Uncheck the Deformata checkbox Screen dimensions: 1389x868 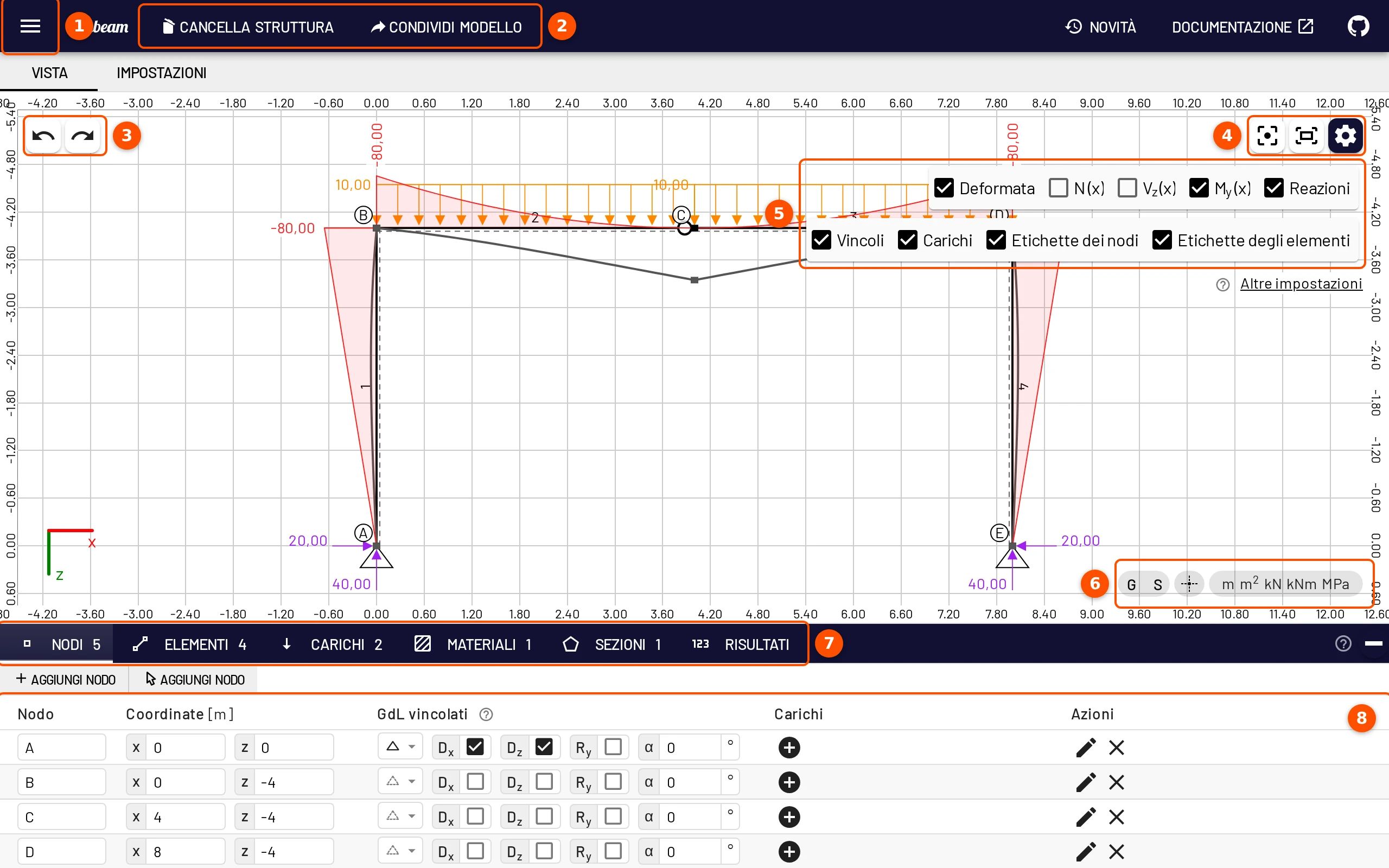click(x=944, y=188)
